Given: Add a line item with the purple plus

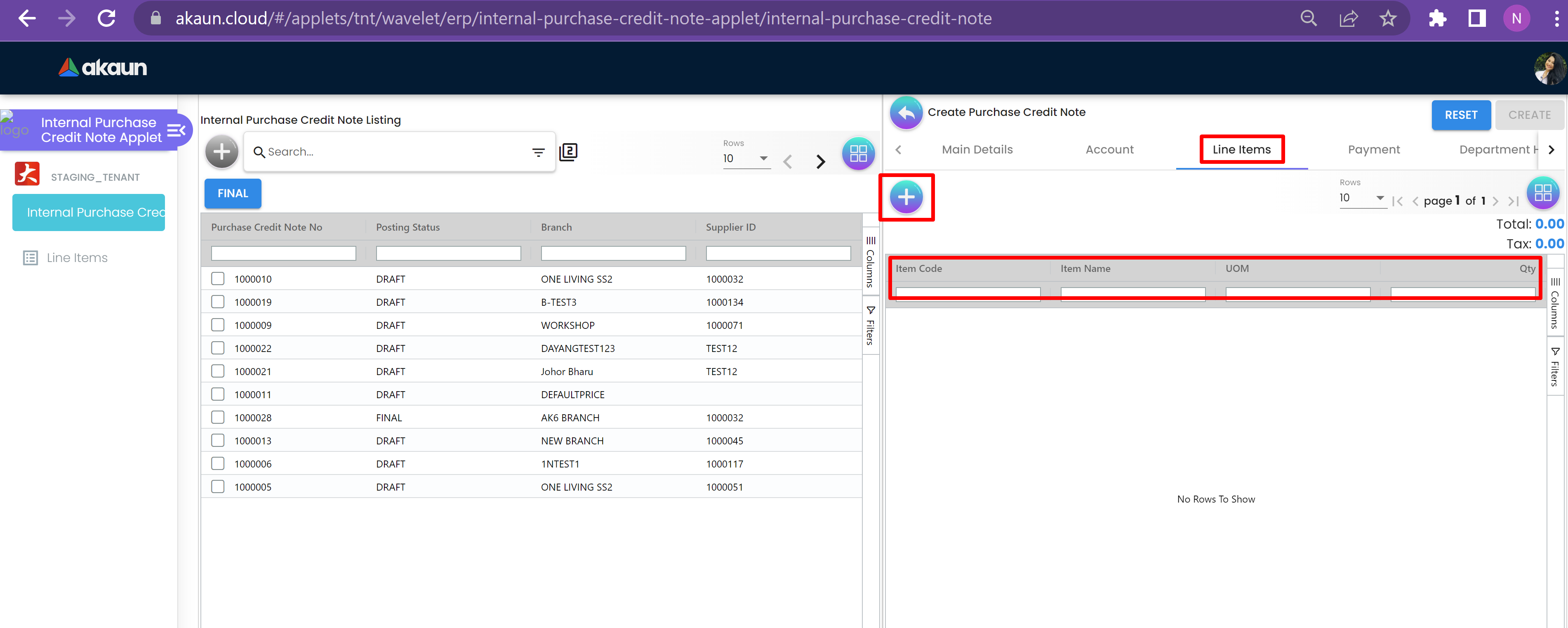Looking at the screenshot, I should click(x=906, y=197).
